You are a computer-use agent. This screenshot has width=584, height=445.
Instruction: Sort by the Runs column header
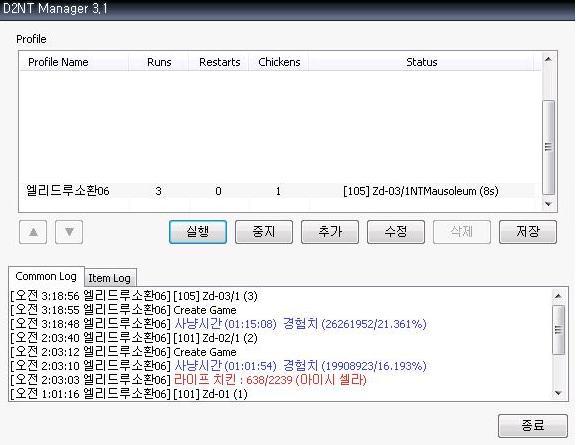point(159,62)
